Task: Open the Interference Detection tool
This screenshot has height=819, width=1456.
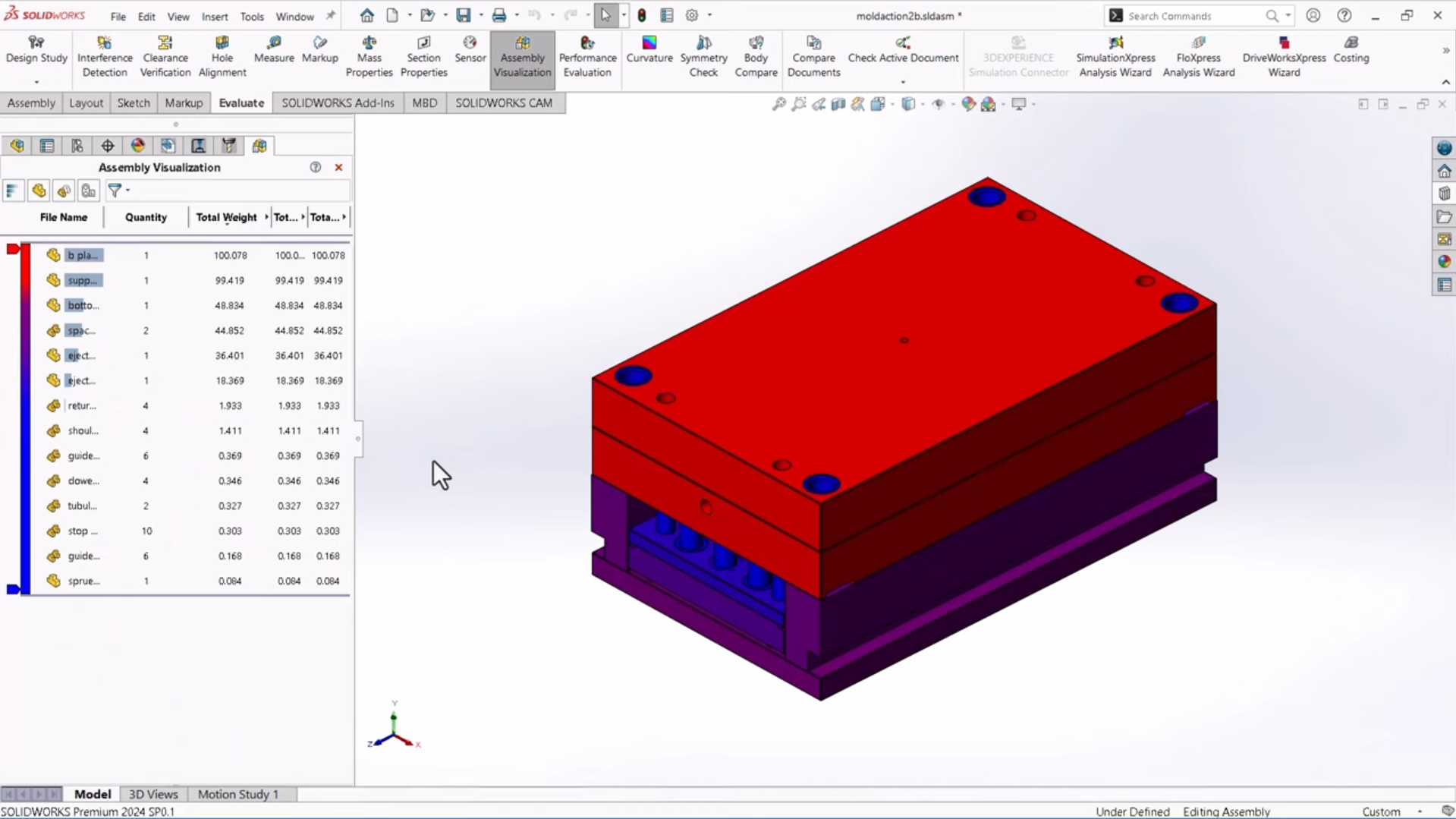Action: 105,57
